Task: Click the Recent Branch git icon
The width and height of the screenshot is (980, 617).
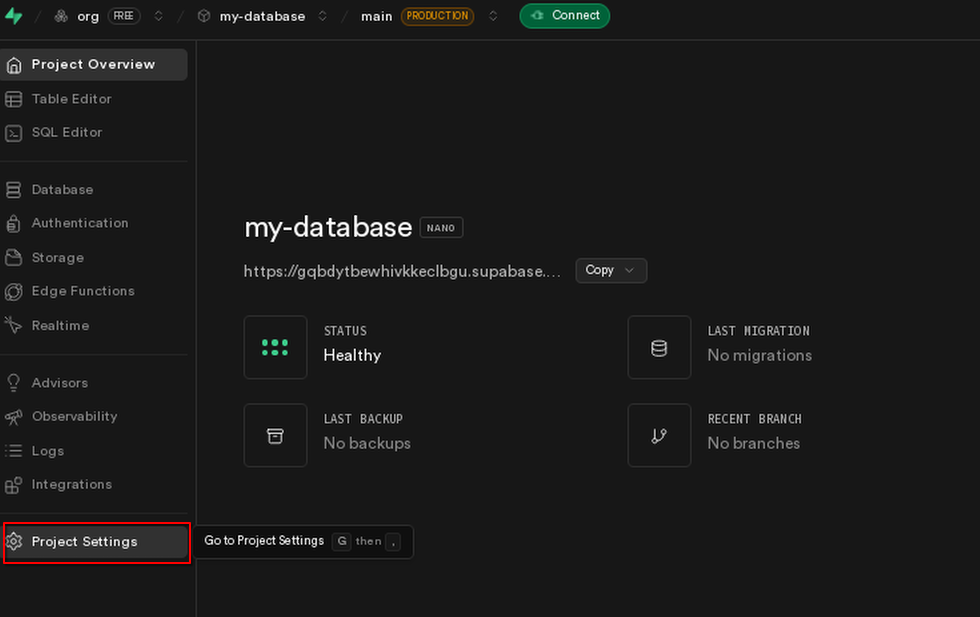Action: click(659, 436)
